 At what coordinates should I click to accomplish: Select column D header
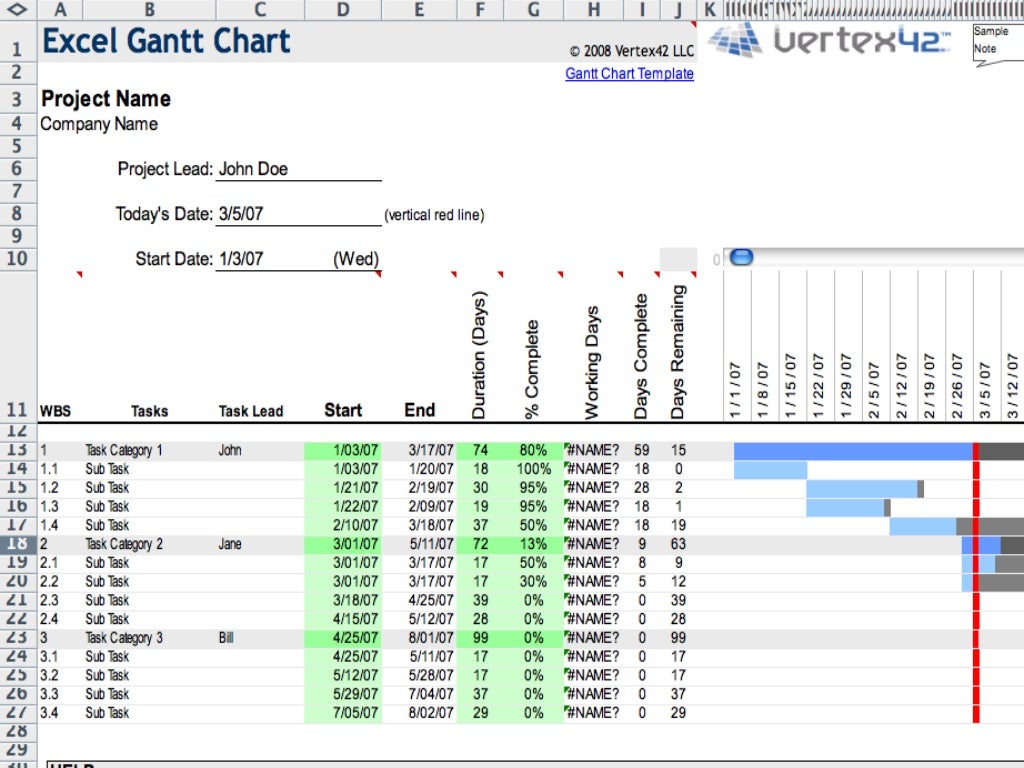(x=343, y=10)
